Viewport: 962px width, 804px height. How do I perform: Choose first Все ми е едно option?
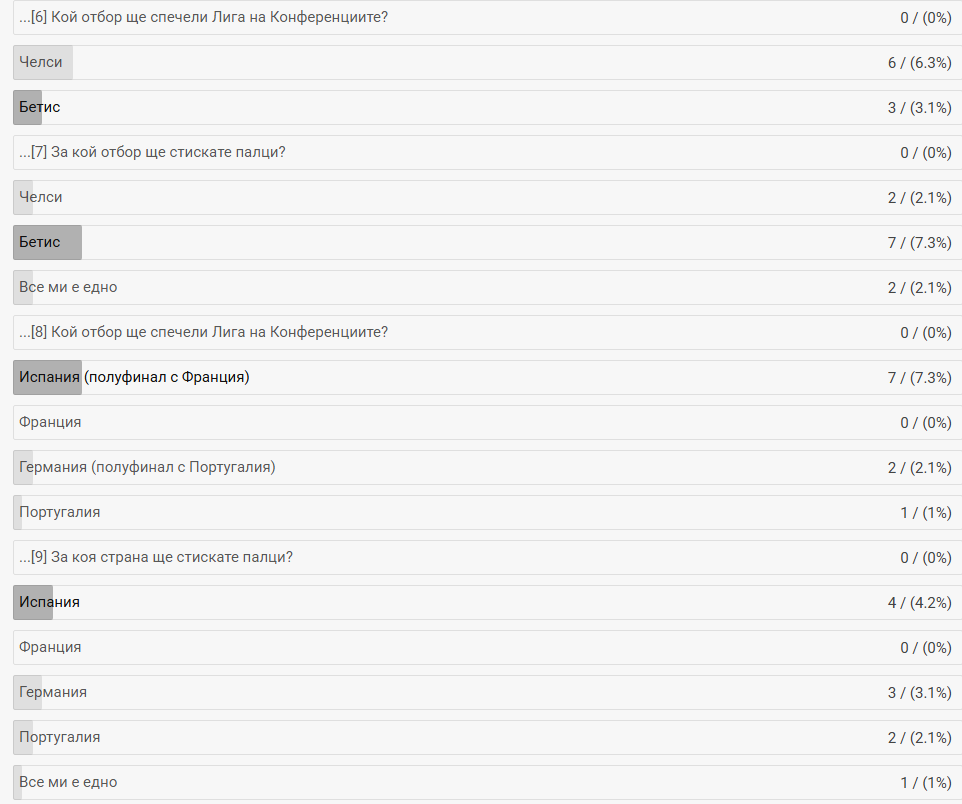pos(487,287)
